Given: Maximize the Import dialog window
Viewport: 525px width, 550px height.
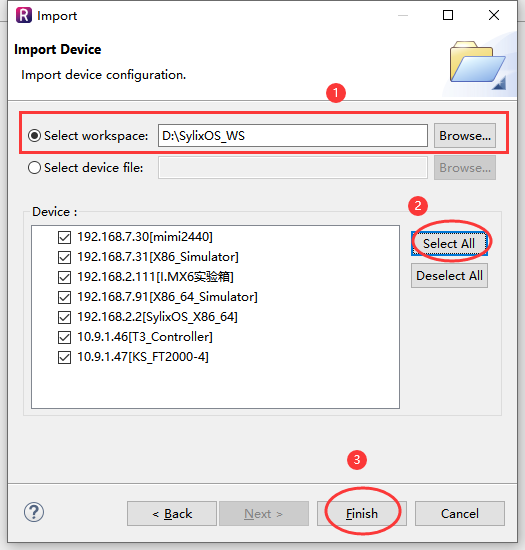Looking at the screenshot, I should click(x=448, y=15).
